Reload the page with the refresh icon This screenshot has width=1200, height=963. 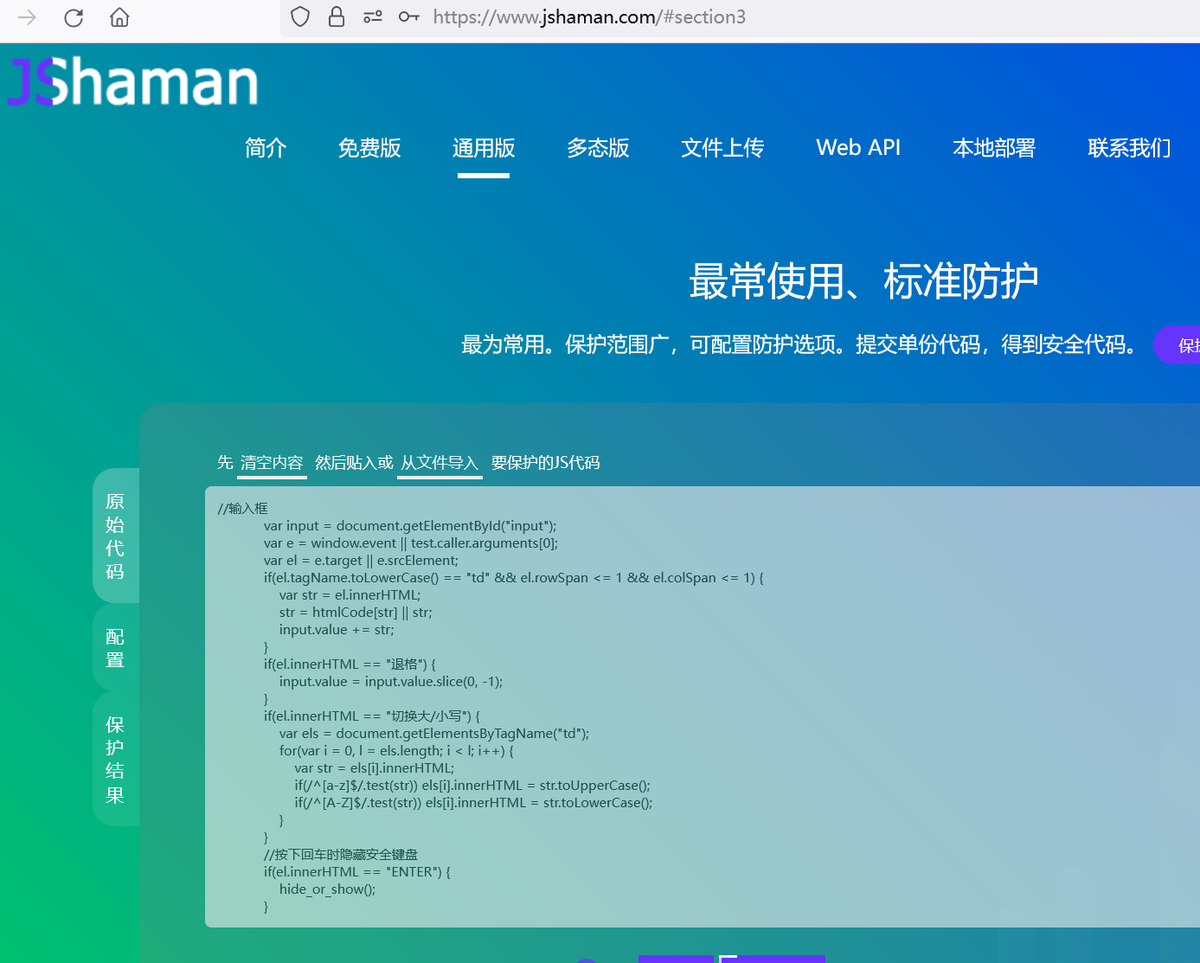click(73, 17)
